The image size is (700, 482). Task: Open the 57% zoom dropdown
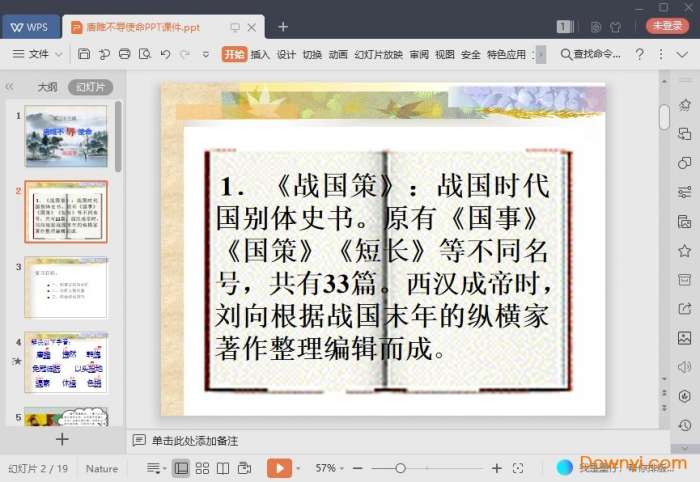342,468
